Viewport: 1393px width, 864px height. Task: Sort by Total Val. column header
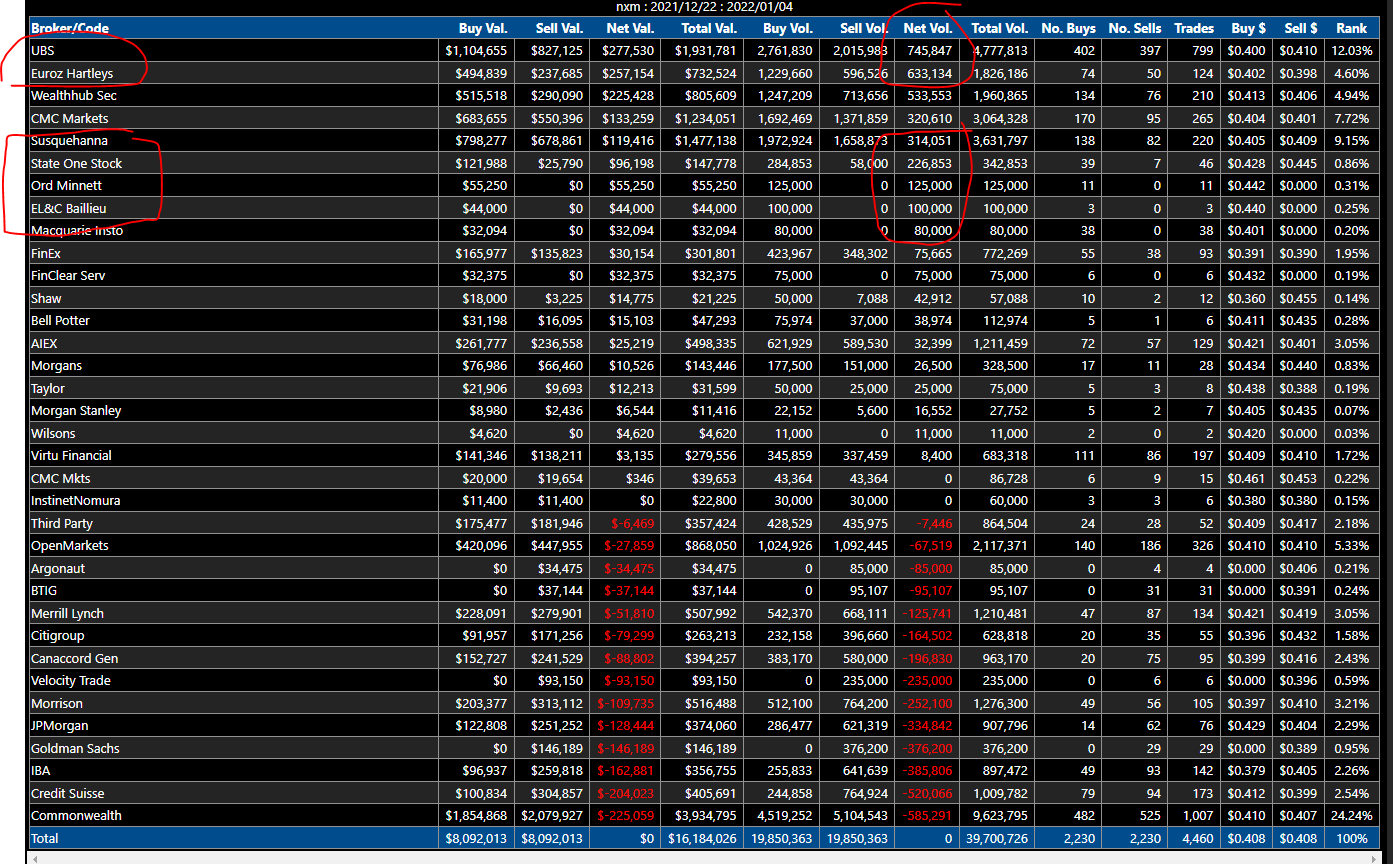pyautogui.click(x=709, y=28)
